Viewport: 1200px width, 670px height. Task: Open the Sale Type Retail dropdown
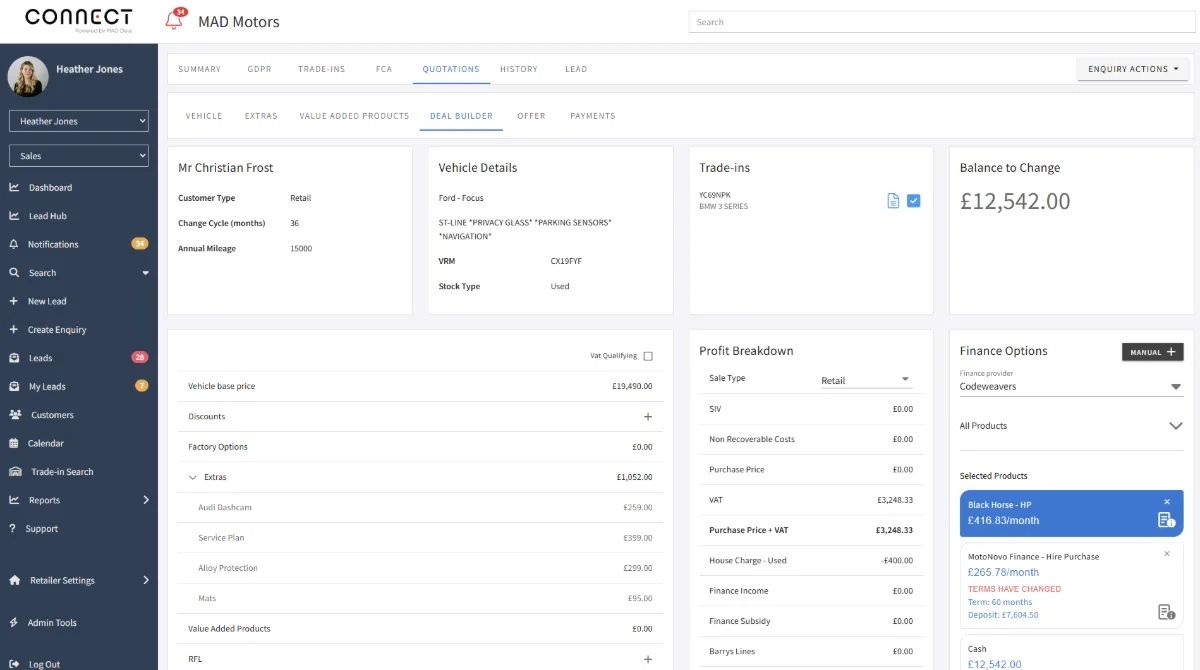[866, 380]
